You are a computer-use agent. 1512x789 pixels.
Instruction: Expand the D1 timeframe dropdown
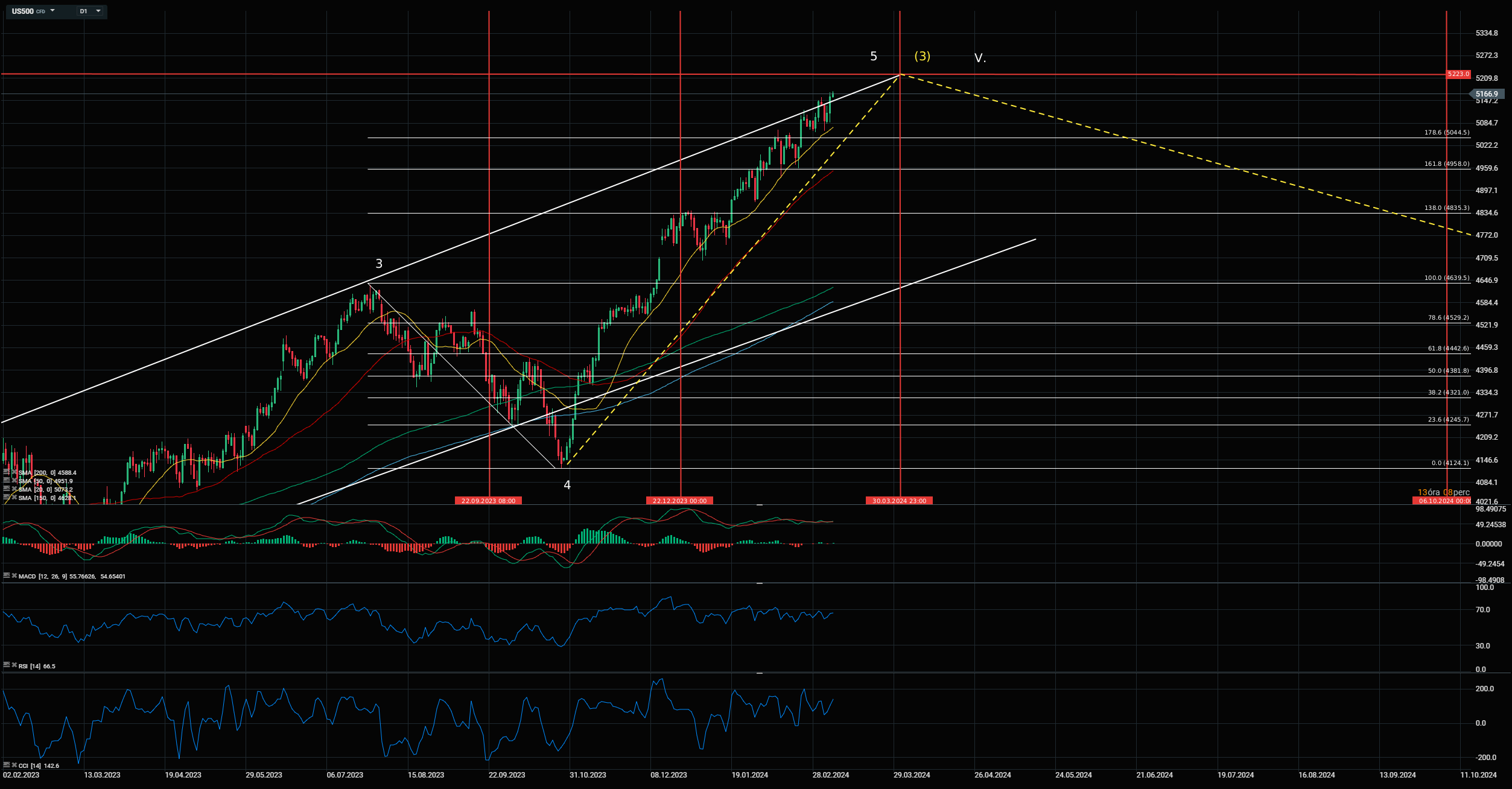click(98, 11)
